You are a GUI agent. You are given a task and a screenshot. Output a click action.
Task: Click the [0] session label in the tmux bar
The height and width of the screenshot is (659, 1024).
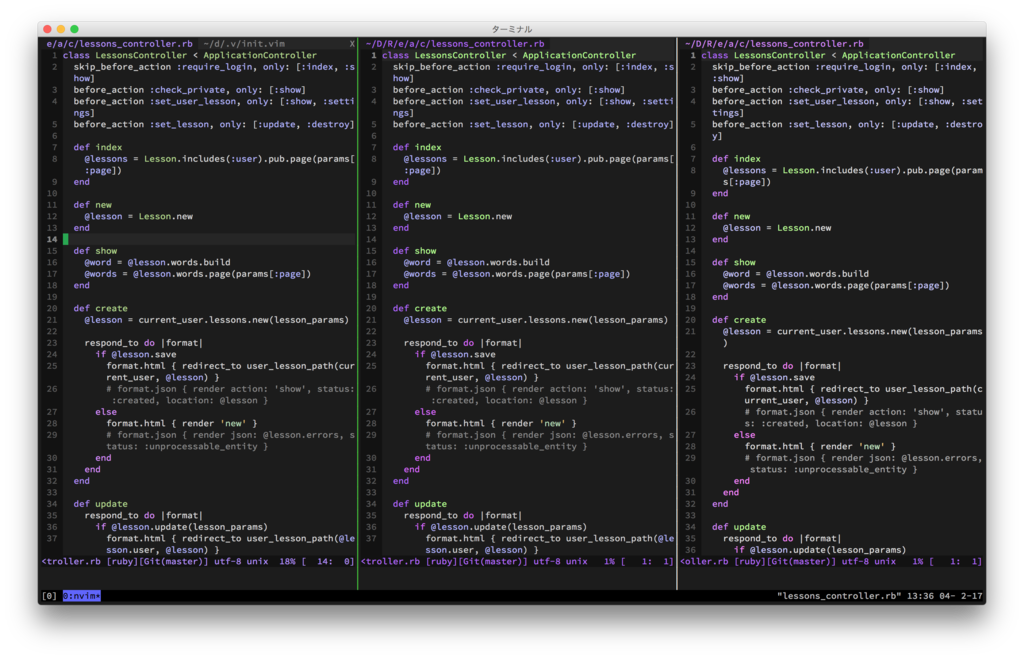49,596
